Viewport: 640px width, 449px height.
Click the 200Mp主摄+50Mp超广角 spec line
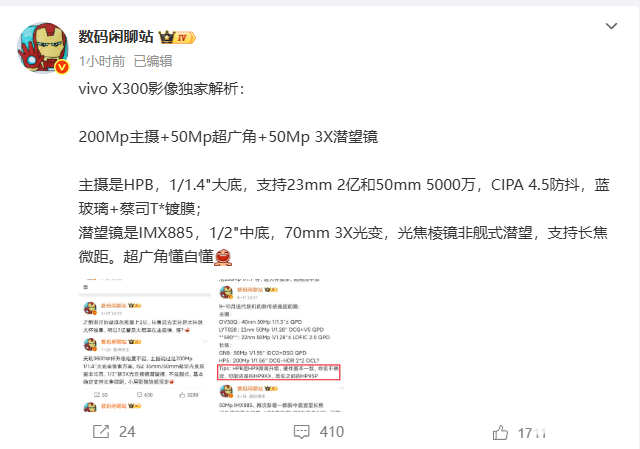[228, 137]
